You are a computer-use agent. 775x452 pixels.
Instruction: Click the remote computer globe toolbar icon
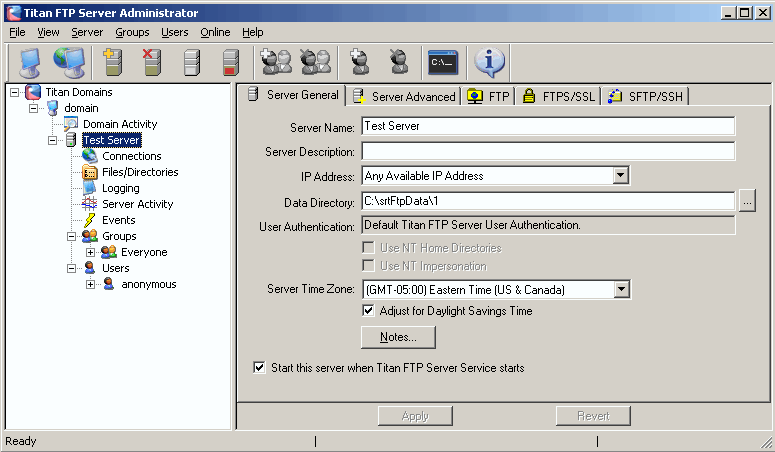pos(69,63)
